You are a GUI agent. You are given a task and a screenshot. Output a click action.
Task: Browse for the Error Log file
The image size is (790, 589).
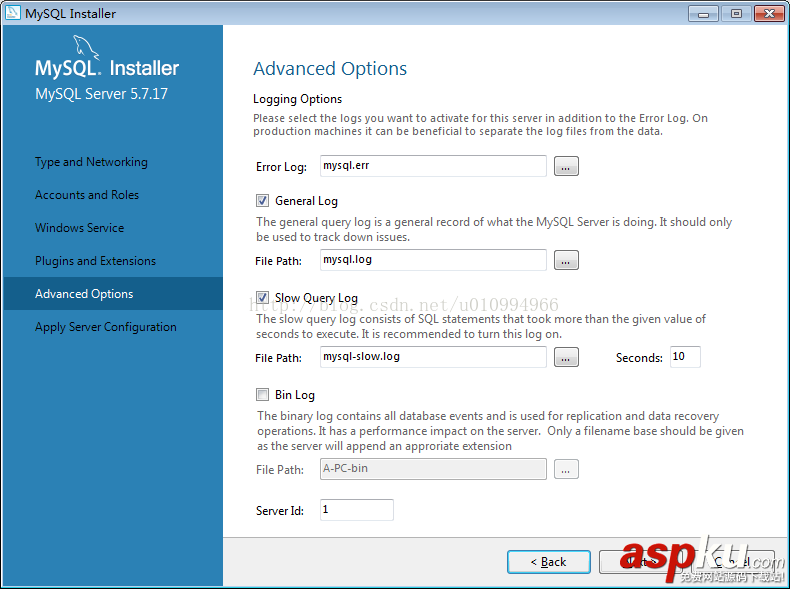coord(566,166)
